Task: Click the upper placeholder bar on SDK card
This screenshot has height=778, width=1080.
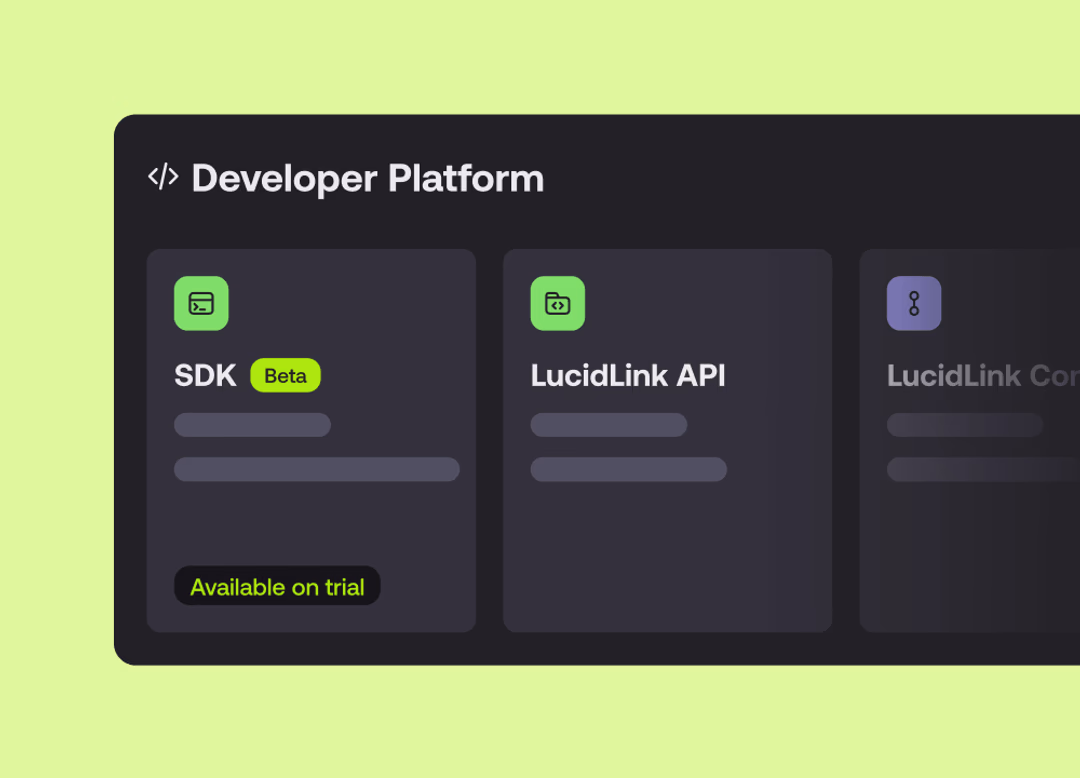Action: (x=251, y=425)
